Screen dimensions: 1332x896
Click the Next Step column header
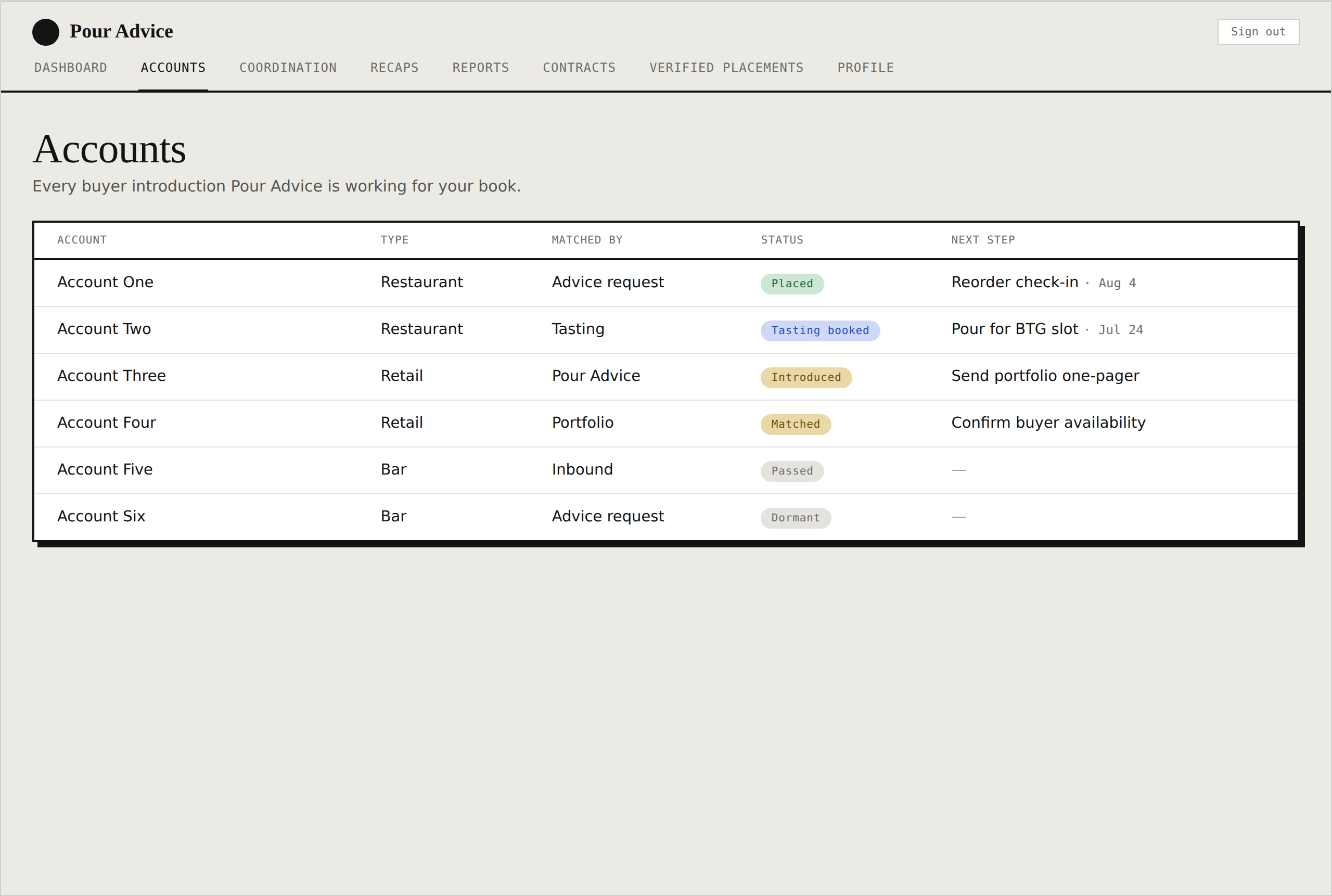tap(983, 240)
